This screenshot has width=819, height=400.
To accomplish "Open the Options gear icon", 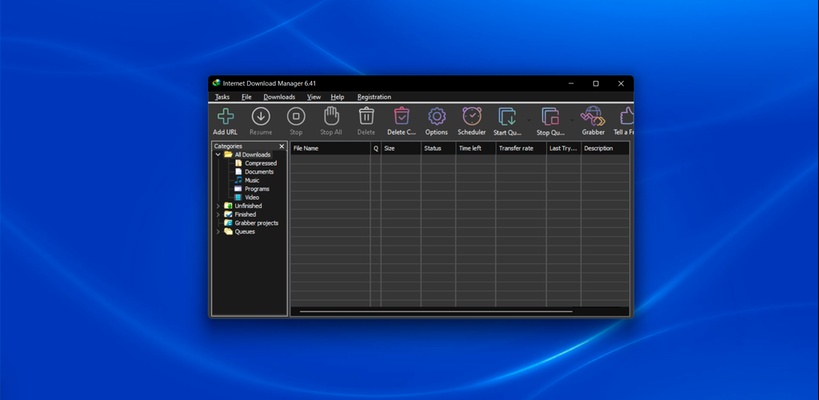I will tap(436, 117).
